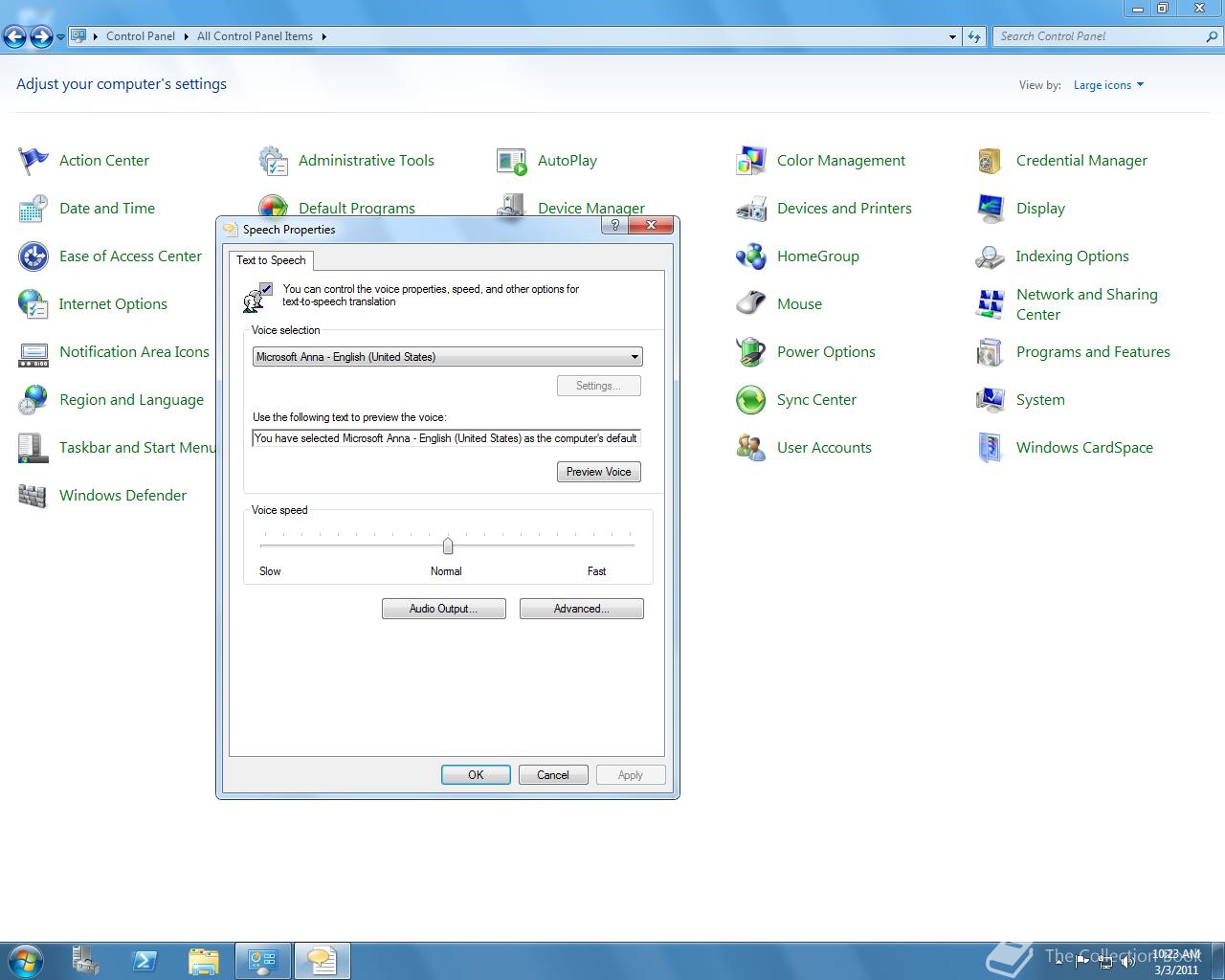Open the Mouse icon
Image resolution: width=1225 pixels, height=980 pixels.
[x=751, y=304]
